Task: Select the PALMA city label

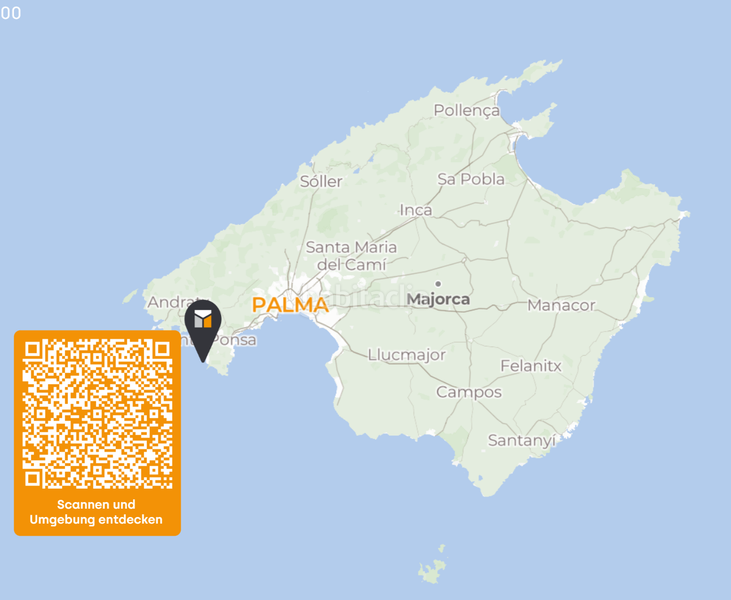Action: pos(290,305)
